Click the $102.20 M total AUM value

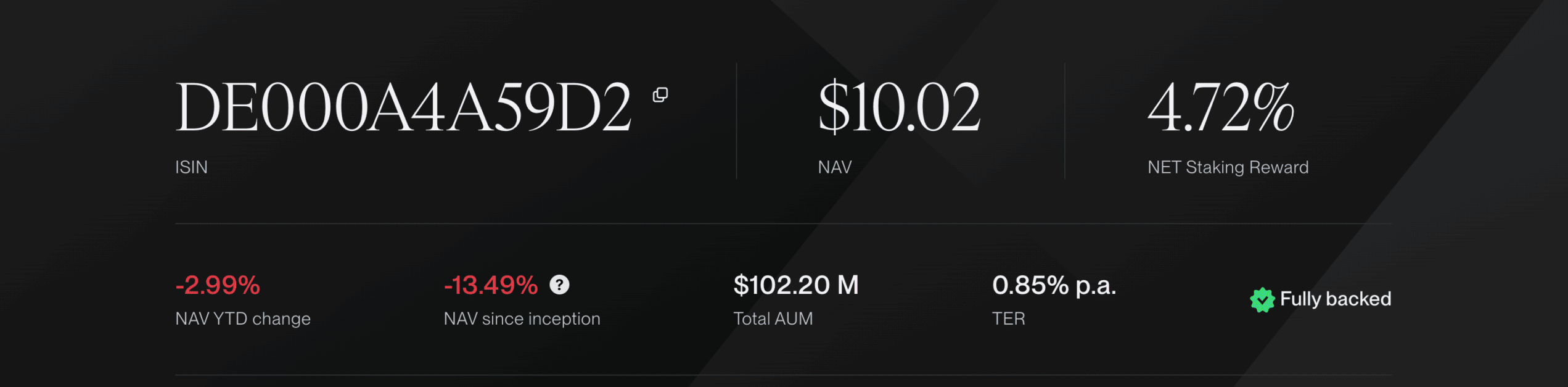pos(795,285)
